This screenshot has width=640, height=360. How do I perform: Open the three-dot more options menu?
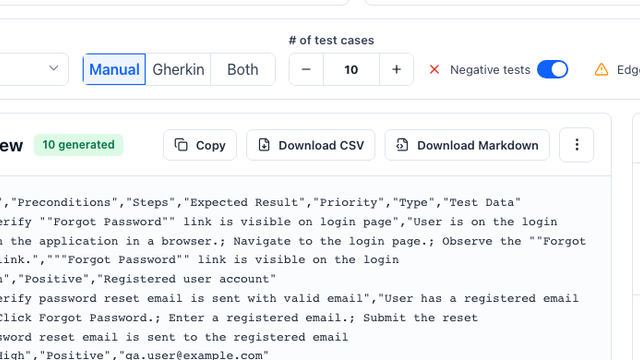click(577, 145)
